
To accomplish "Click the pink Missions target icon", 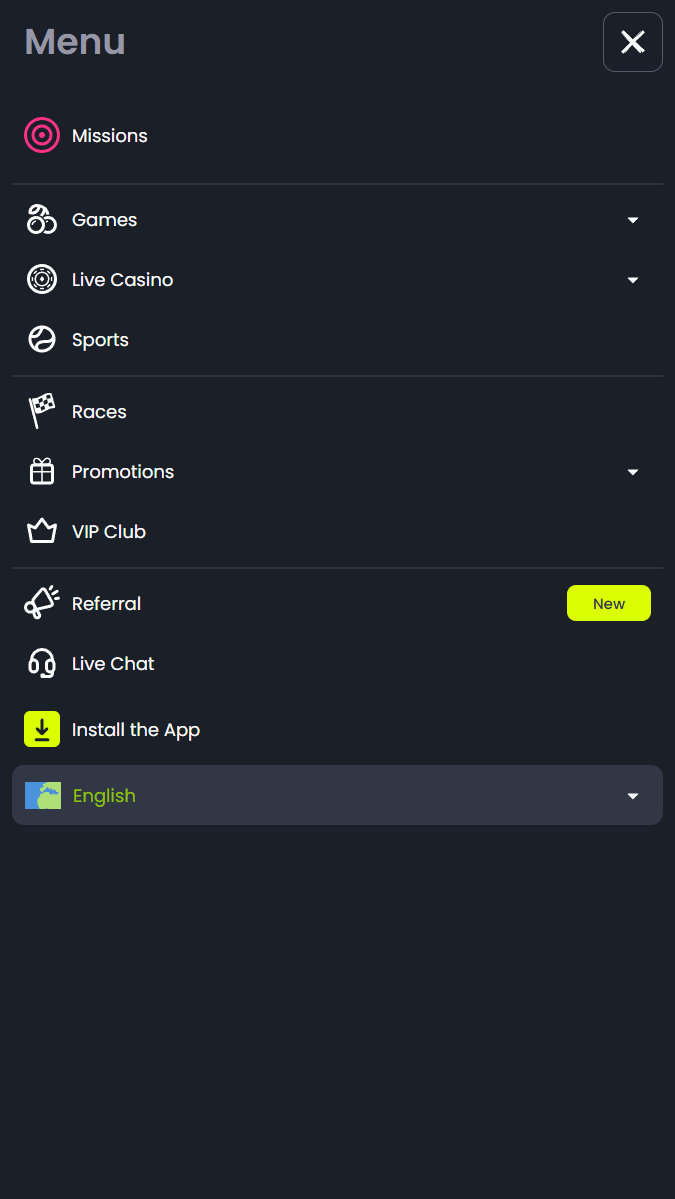I will 42,135.
